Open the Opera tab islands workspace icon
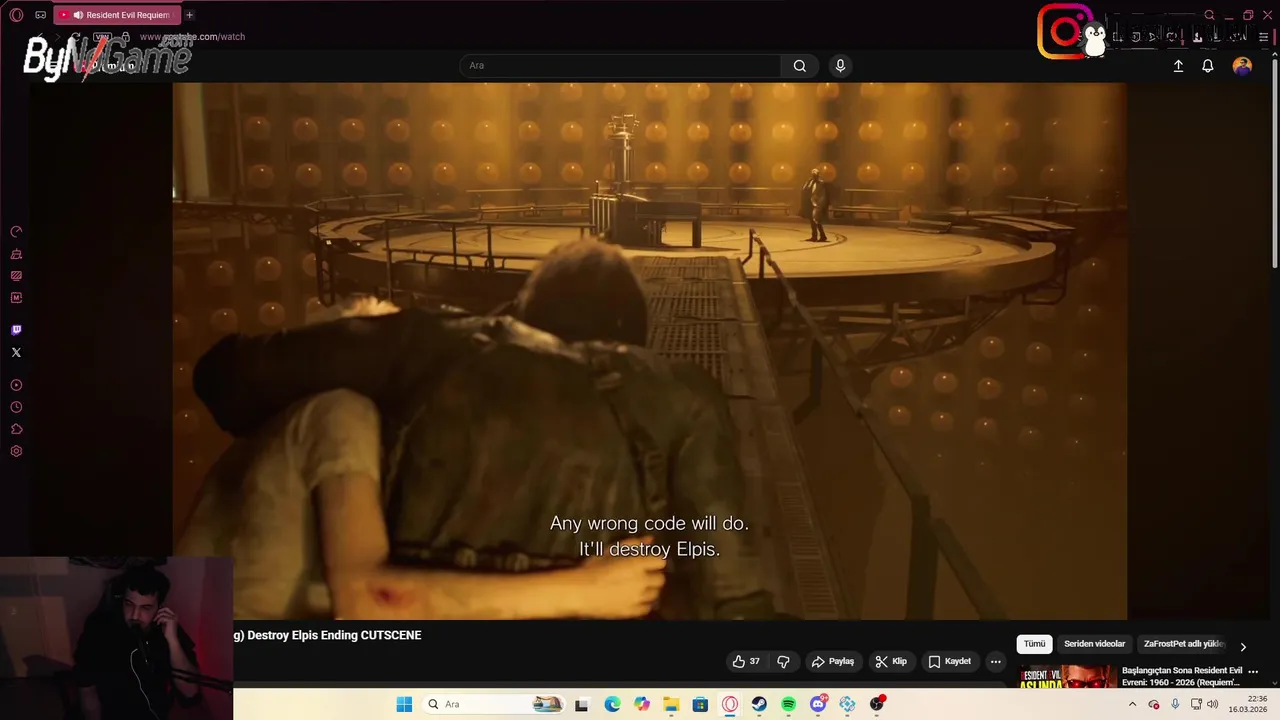The image size is (1280, 720). [41, 15]
